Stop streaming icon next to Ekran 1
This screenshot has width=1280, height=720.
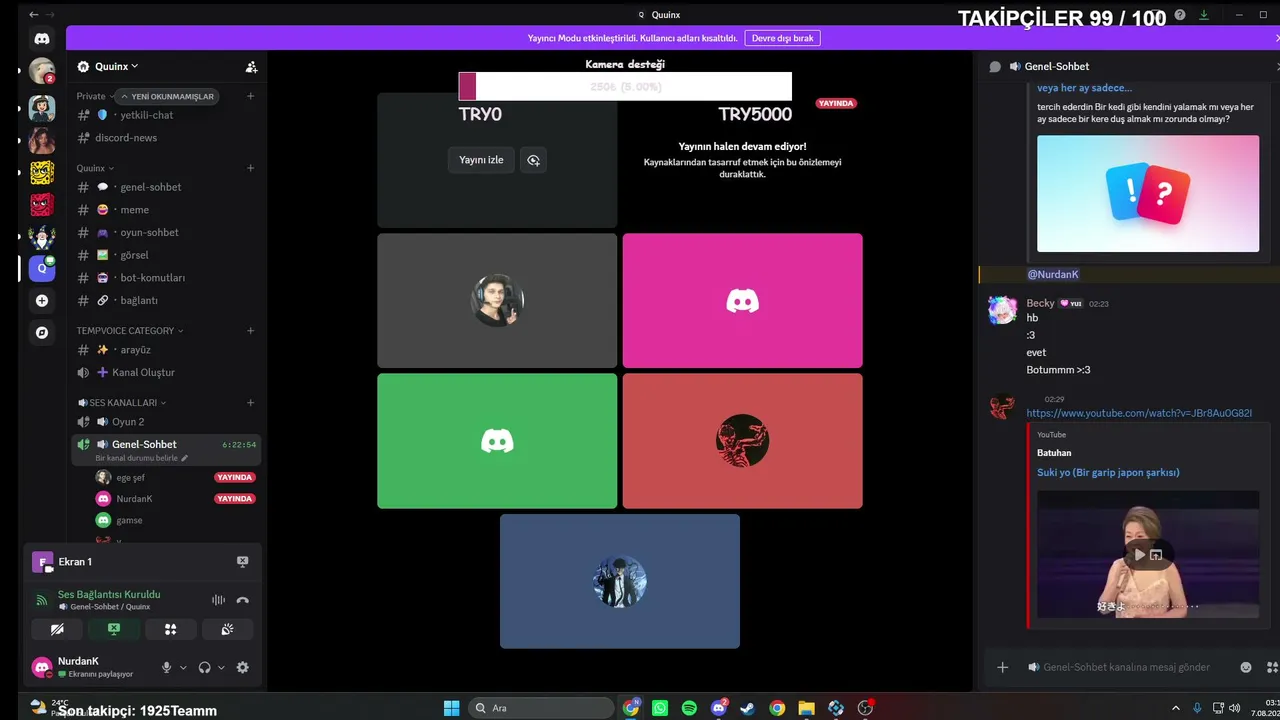[242, 562]
